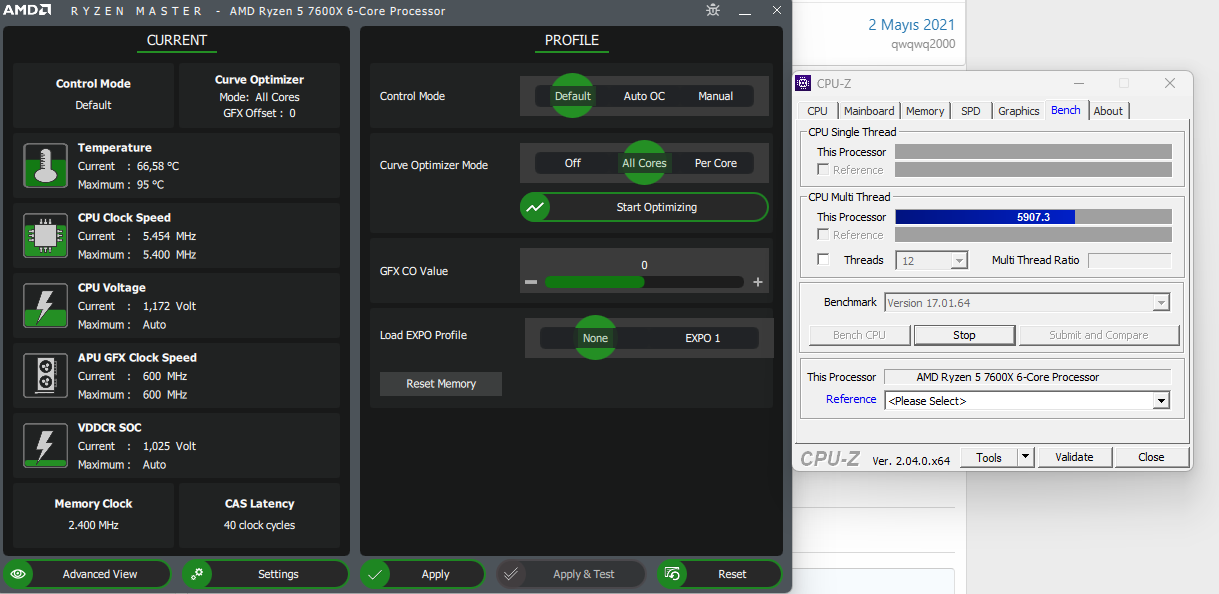This screenshot has width=1219, height=594.
Task: Toggle Single Thread Reference checkbox
Action: pos(823,170)
